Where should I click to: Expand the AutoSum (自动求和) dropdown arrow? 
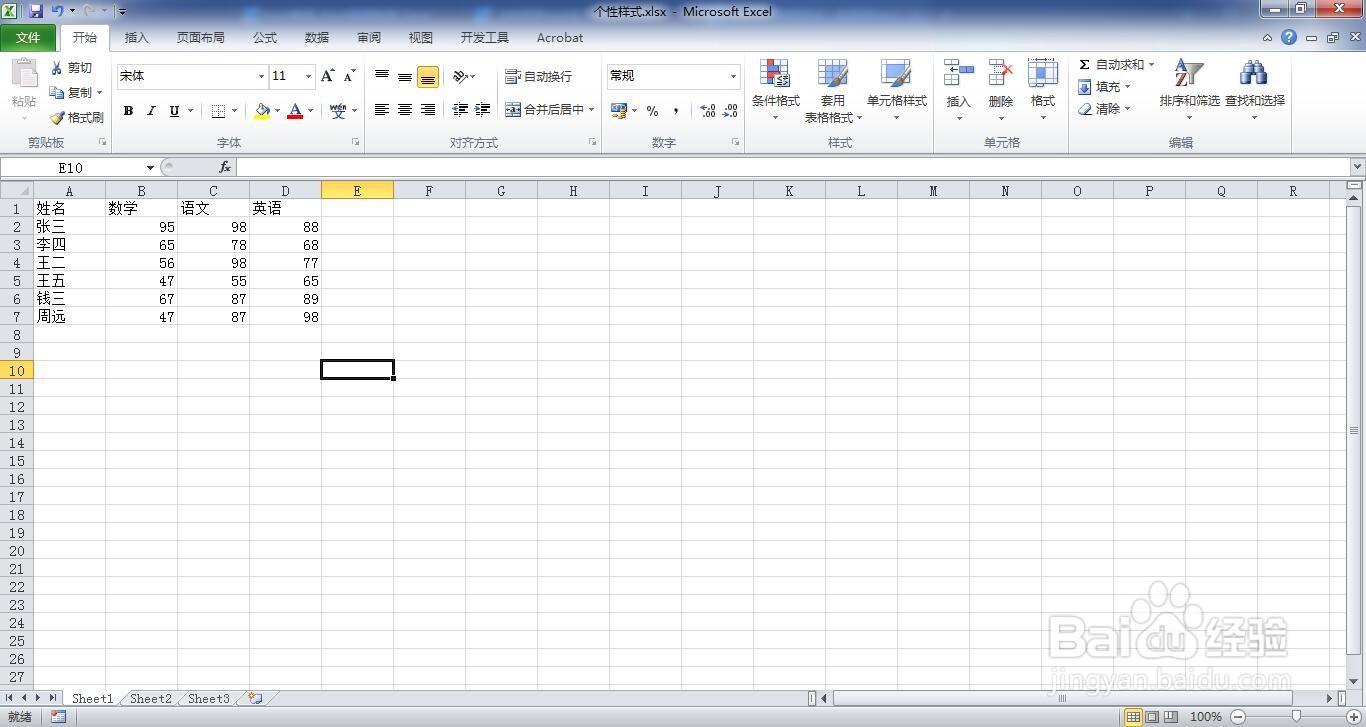tap(1151, 64)
